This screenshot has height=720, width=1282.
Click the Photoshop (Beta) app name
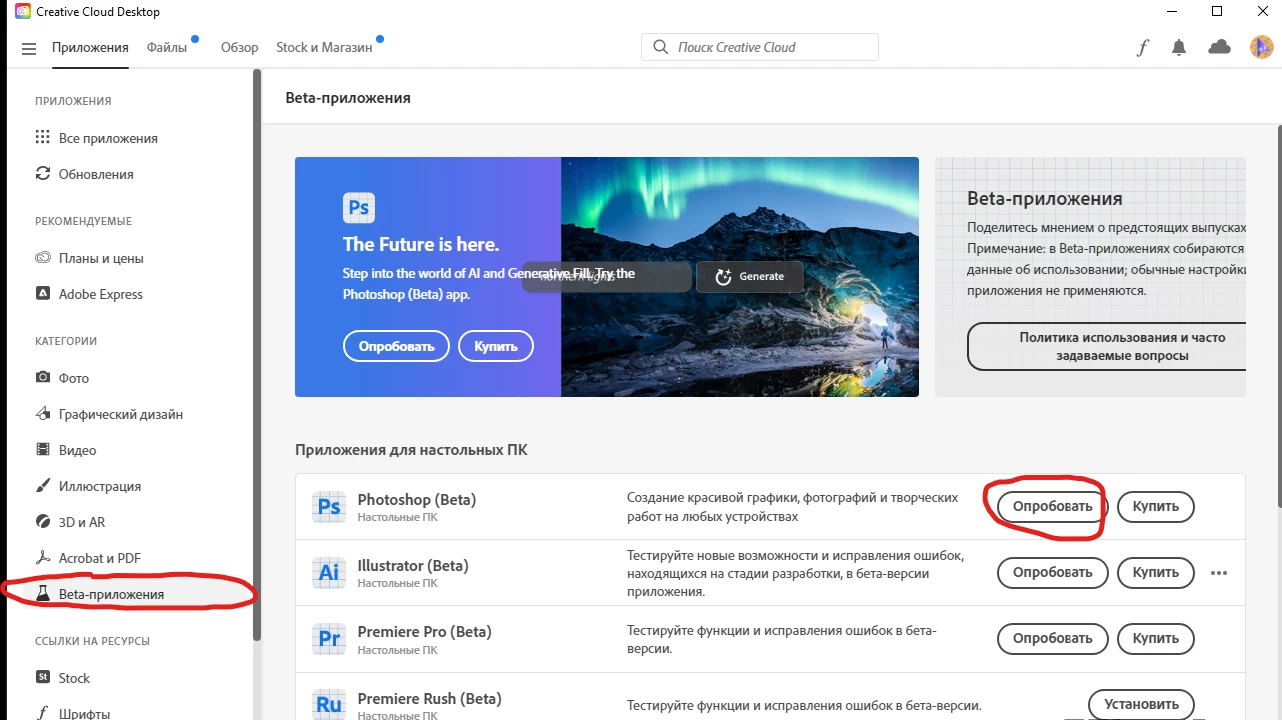tap(417, 499)
